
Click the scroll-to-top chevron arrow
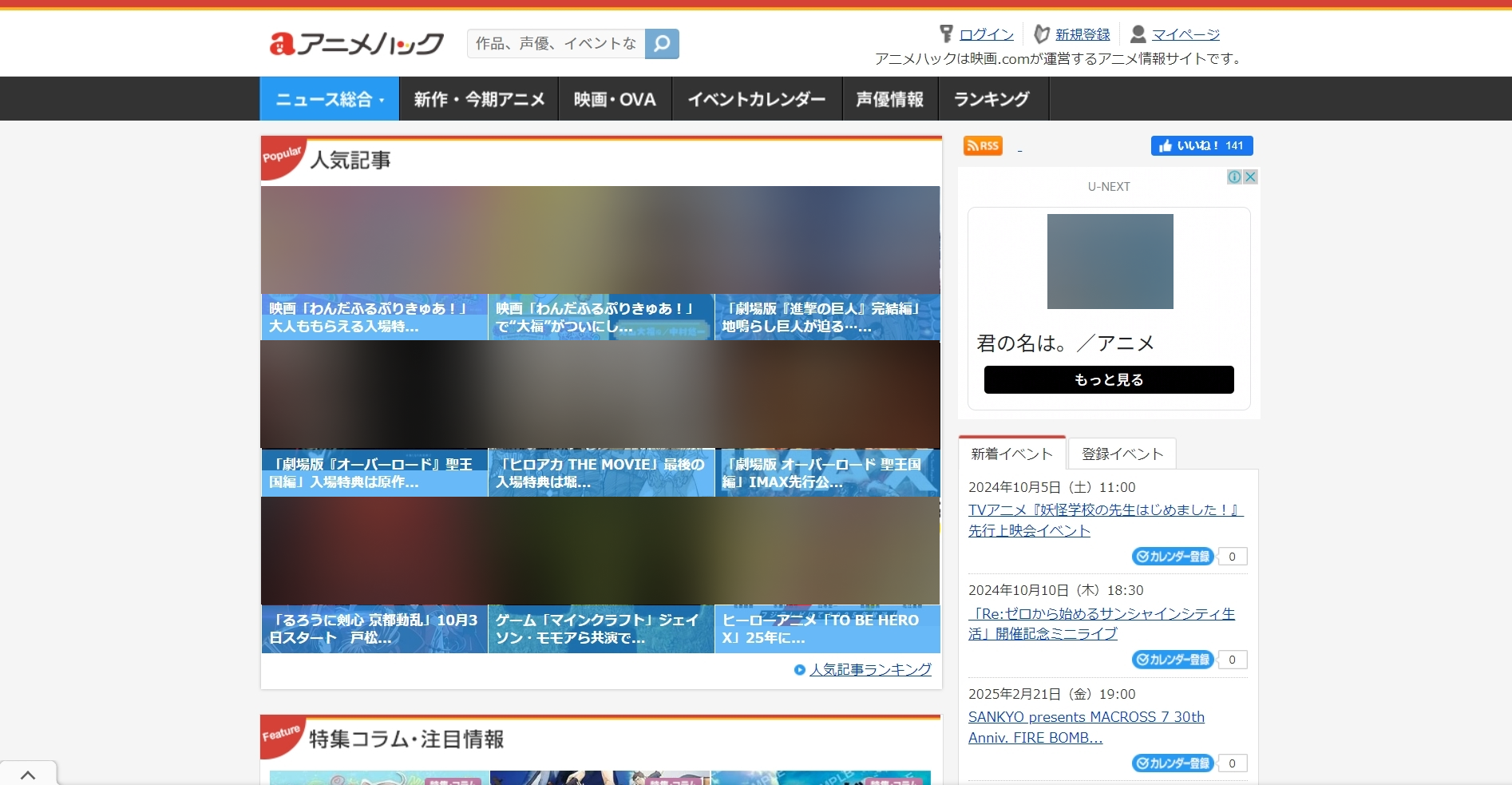(28, 775)
